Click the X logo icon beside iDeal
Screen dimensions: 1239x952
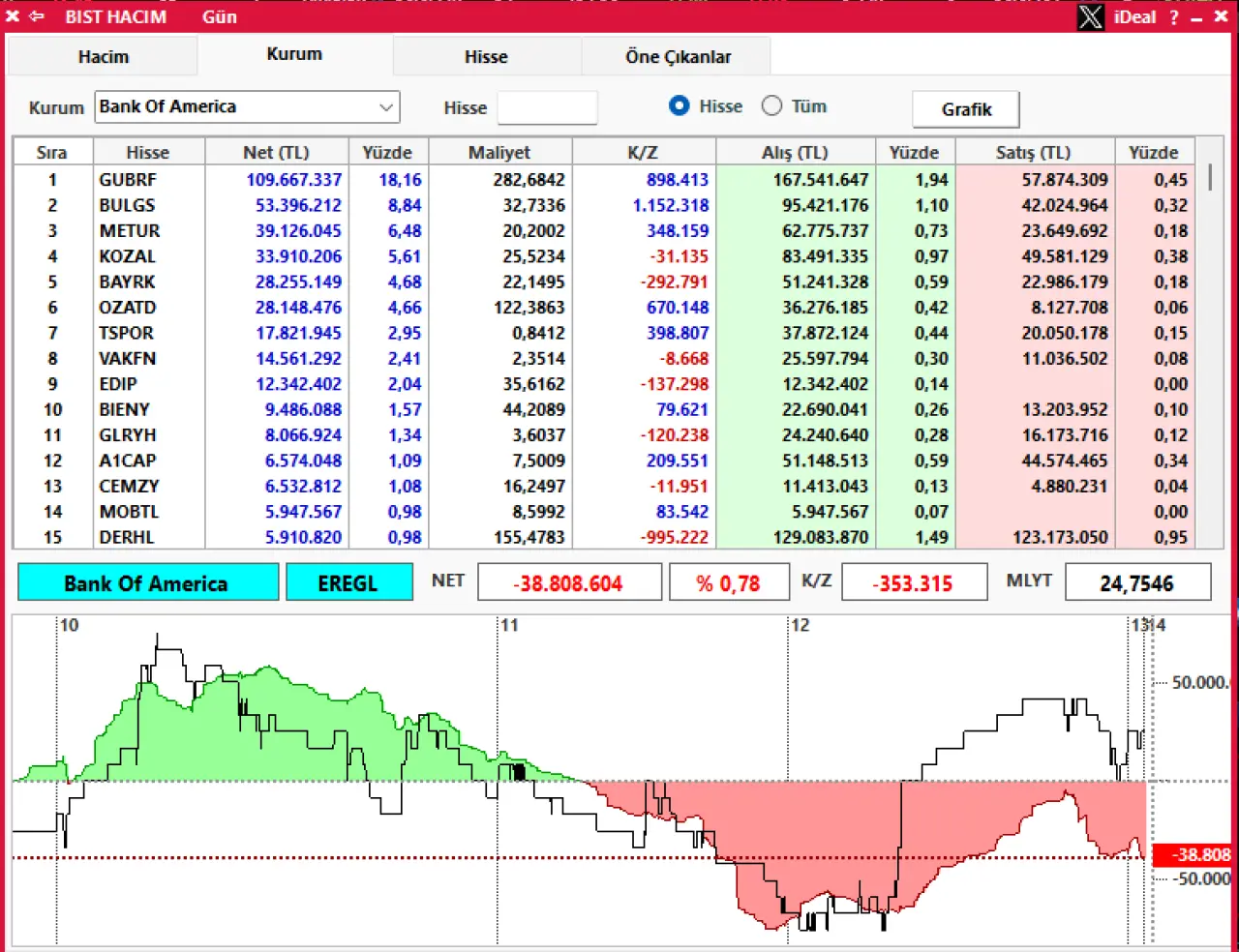[x=1091, y=16]
